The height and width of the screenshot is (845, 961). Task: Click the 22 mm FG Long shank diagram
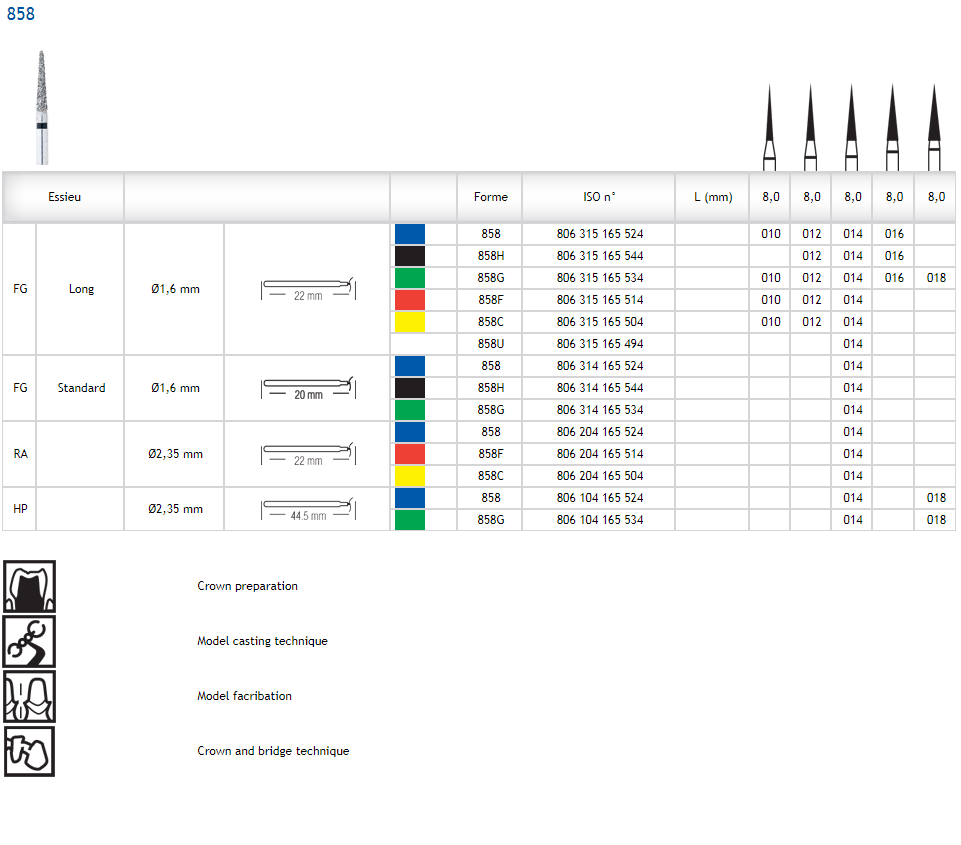[308, 289]
